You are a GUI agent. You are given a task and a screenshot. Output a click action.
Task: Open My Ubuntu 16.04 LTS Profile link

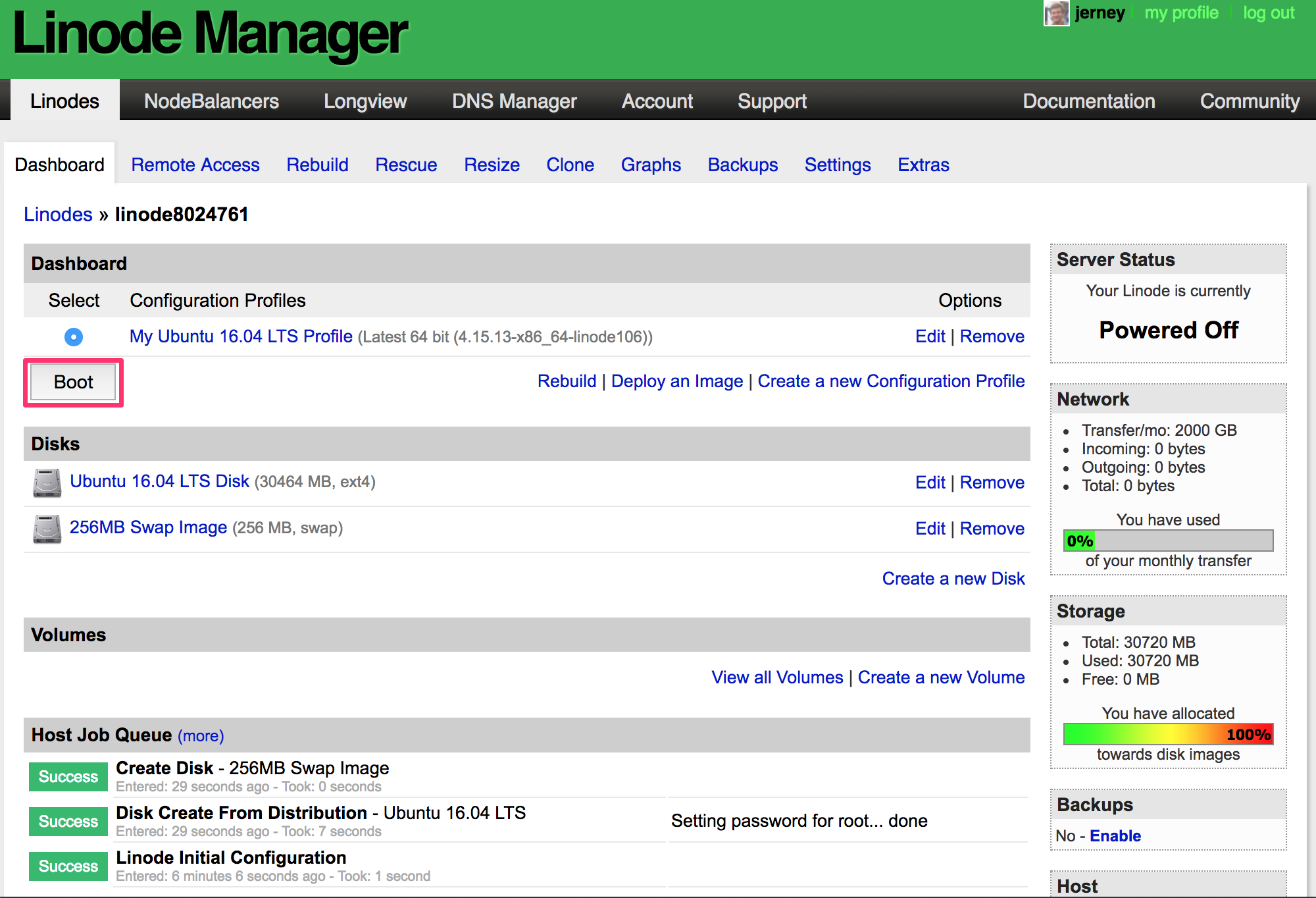tap(241, 336)
